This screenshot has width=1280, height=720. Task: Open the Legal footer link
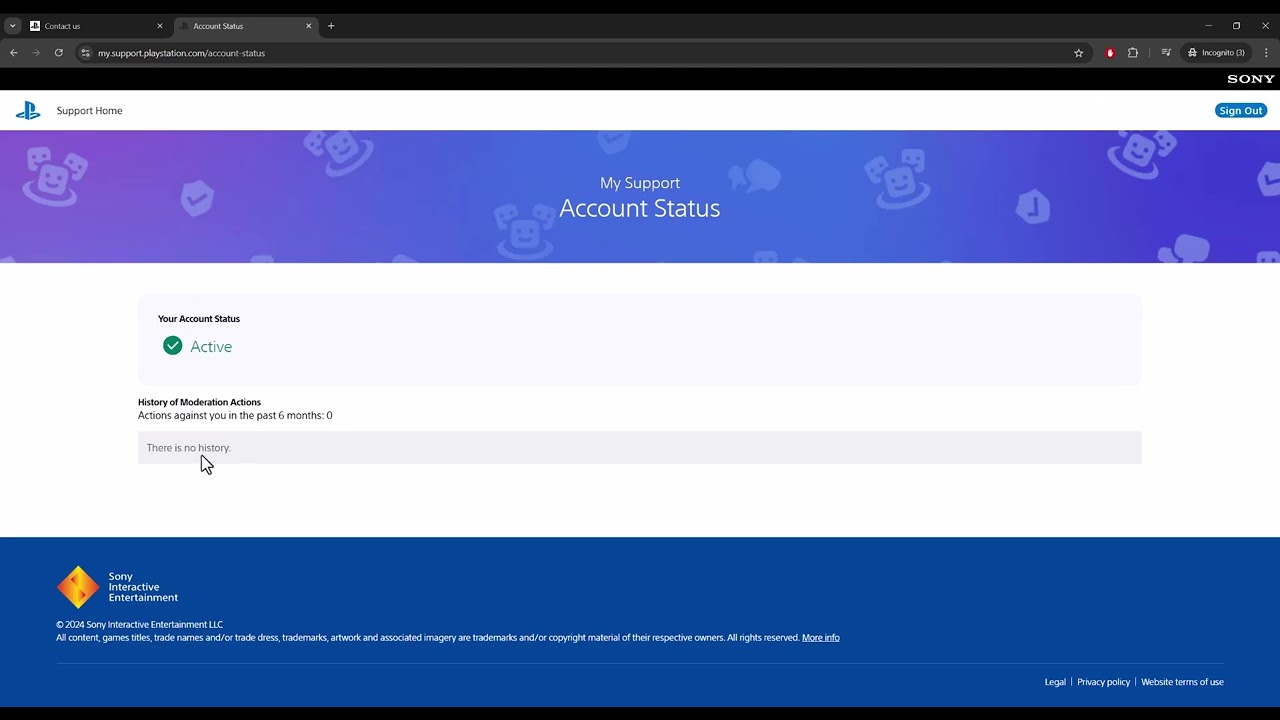point(1055,682)
